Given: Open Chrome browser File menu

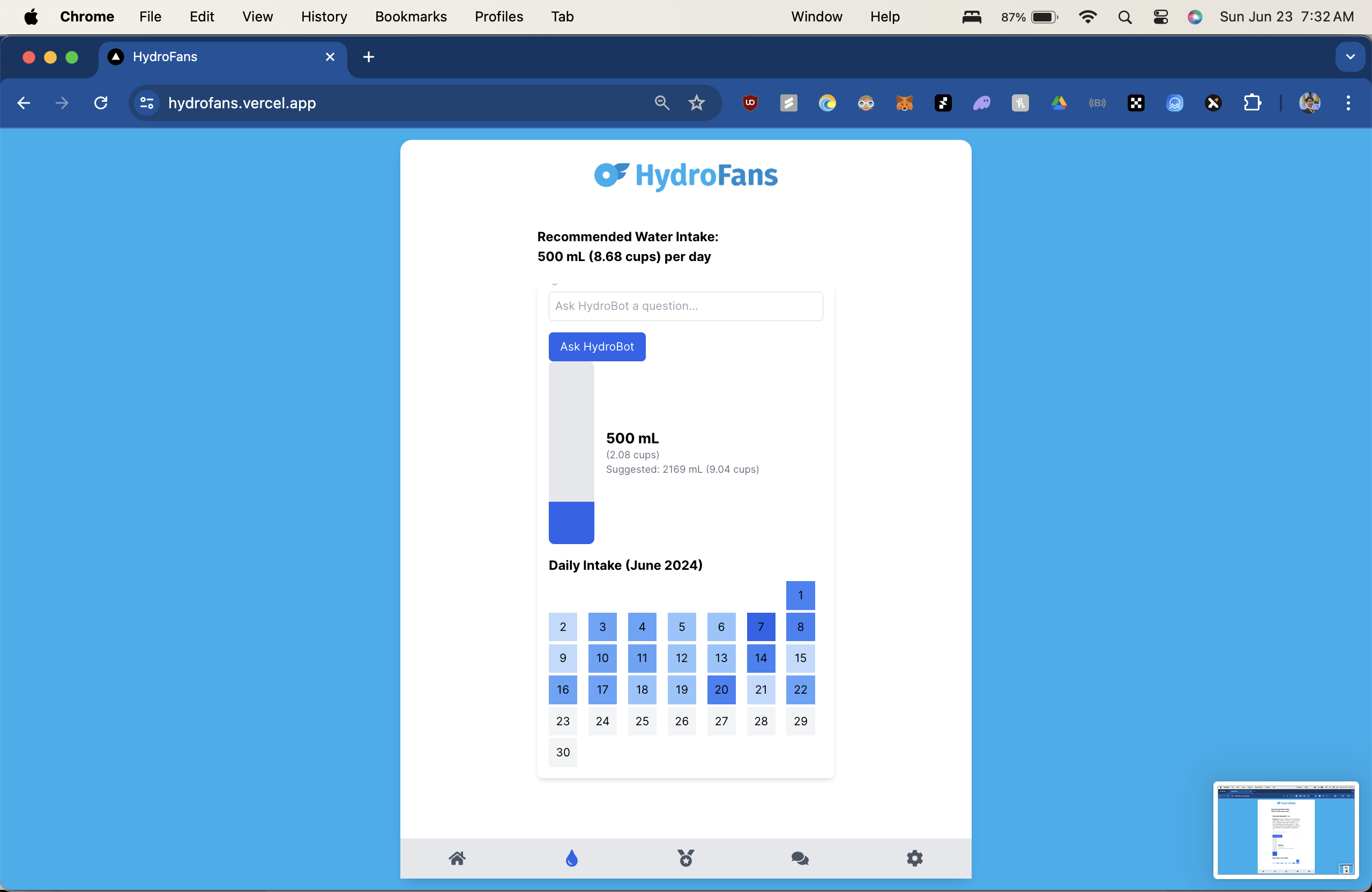Looking at the screenshot, I should point(149,17).
